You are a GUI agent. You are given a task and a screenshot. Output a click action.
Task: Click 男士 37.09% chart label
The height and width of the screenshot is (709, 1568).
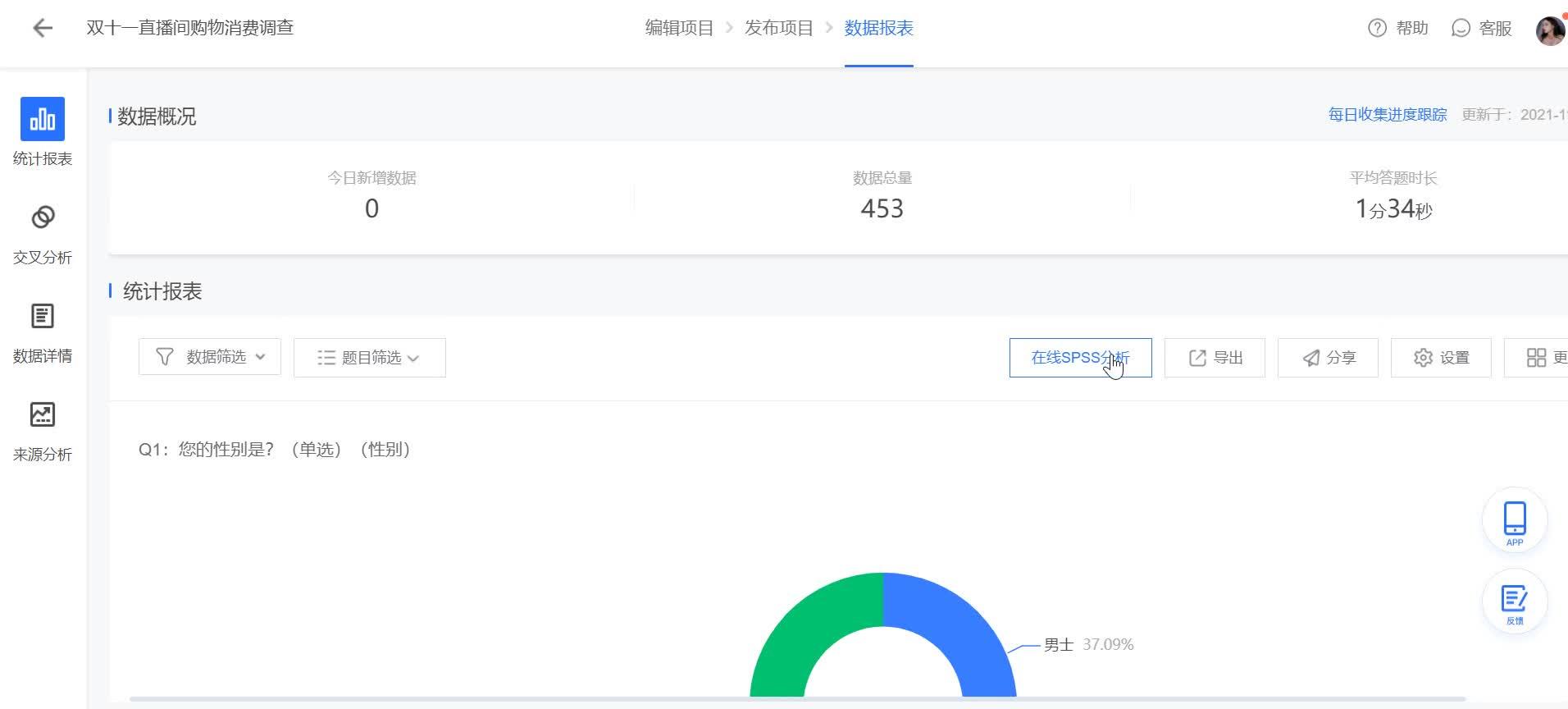pos(1088,645)
